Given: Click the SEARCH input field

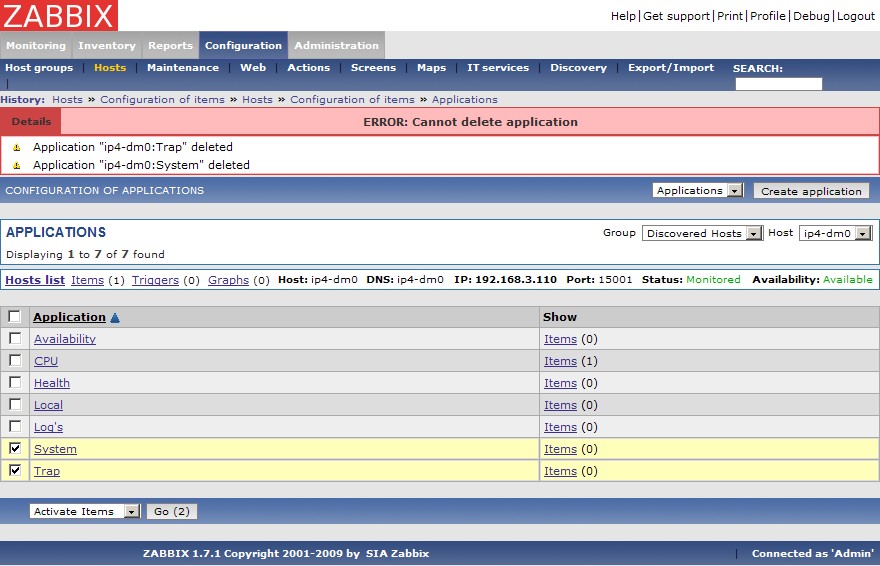Looking at the screenshot, I should (778, 84).
